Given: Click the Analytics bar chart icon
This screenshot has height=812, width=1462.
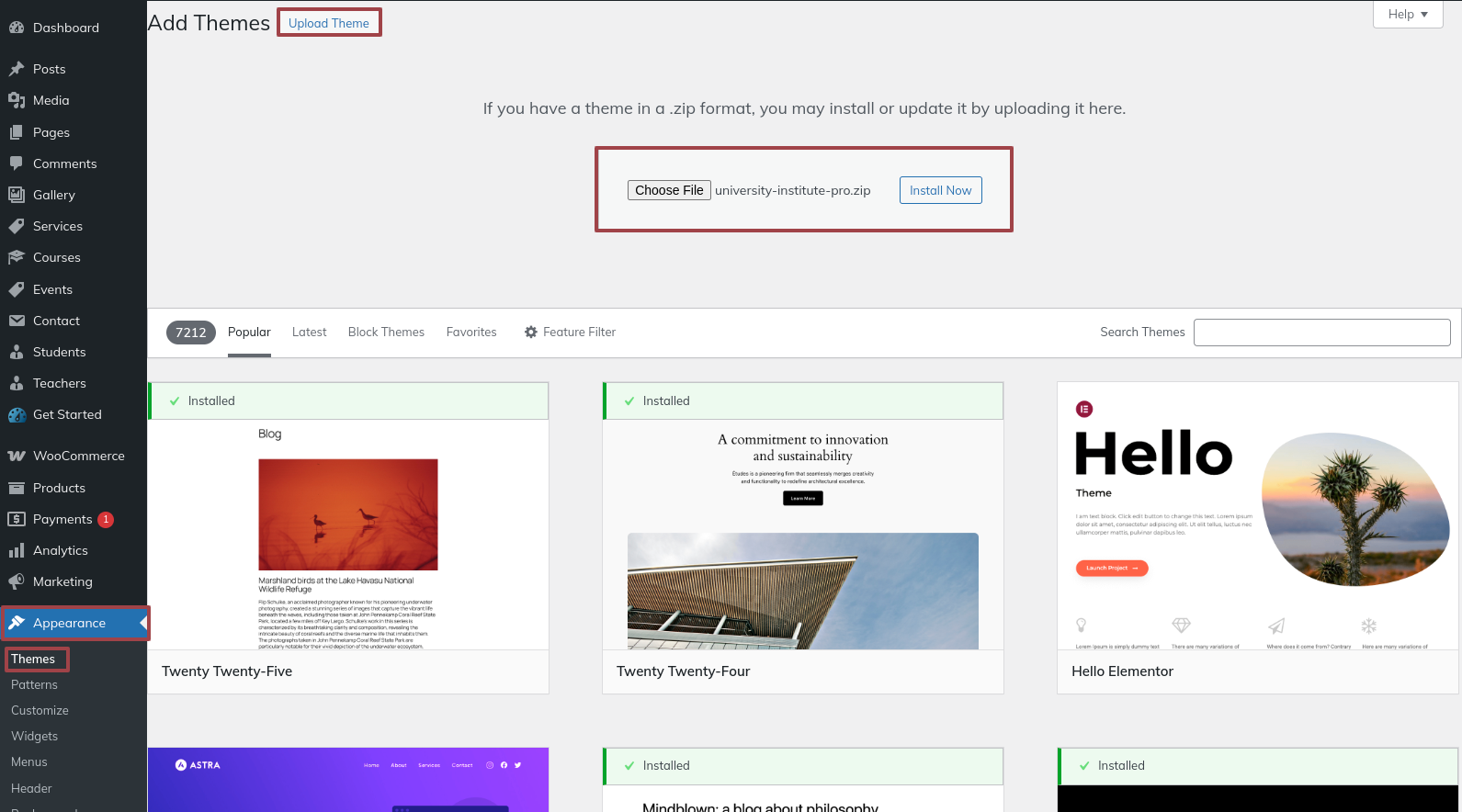Looking at the screenshot, I should (17, 550).
